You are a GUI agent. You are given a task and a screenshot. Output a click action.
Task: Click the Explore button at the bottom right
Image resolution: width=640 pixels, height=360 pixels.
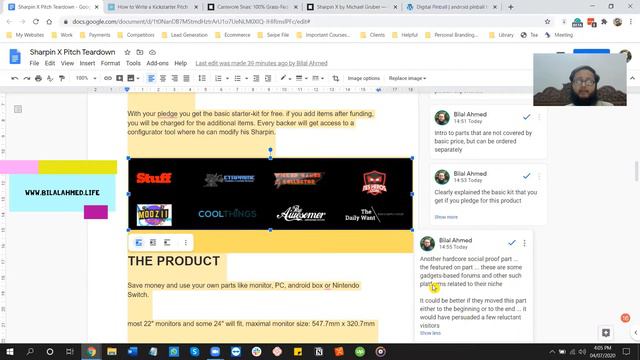(x=606, y=333)
